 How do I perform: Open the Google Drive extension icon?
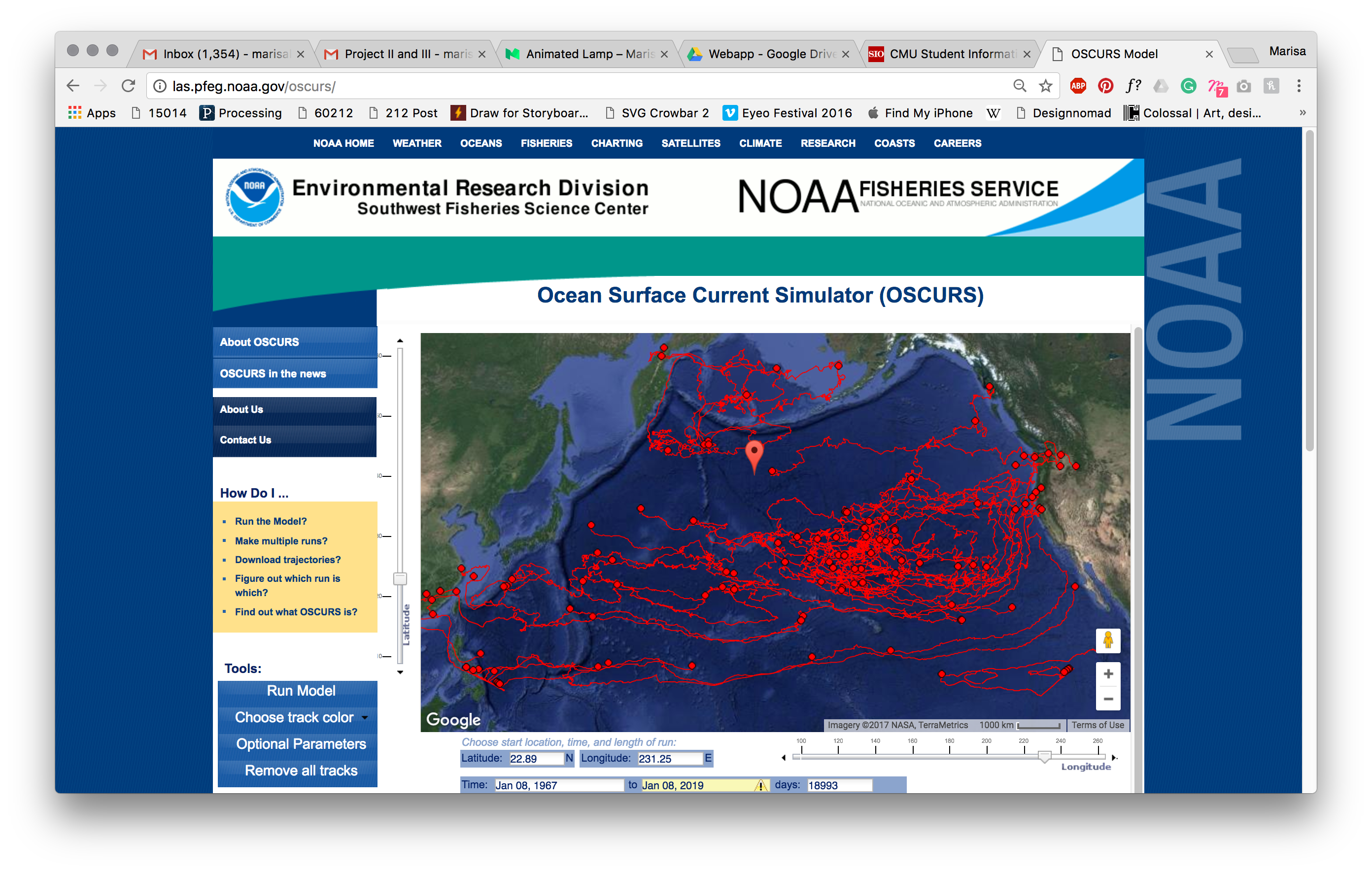point(1161,86)
